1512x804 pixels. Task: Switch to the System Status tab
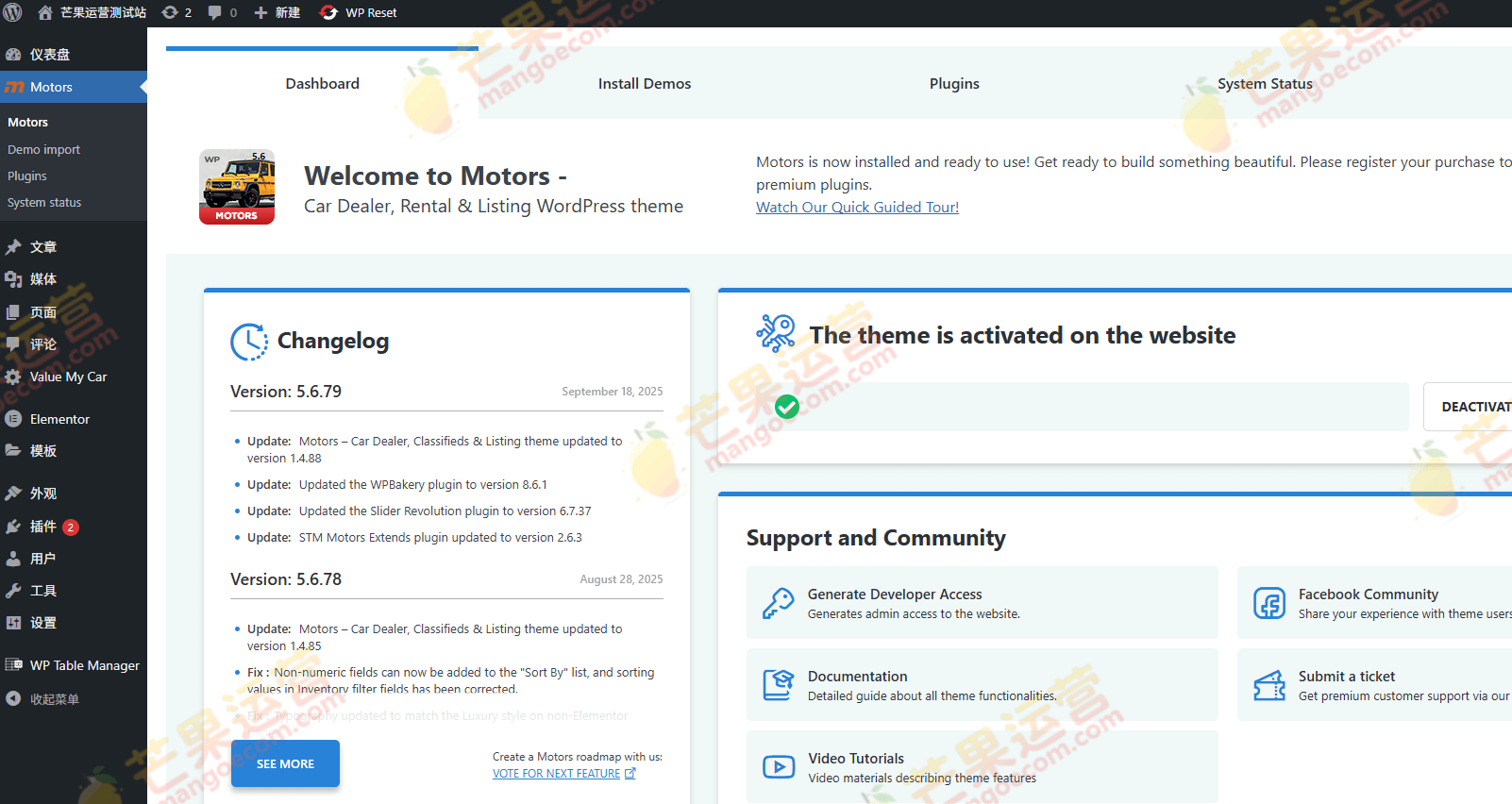pyautogui.click(x=1264, y=84)
